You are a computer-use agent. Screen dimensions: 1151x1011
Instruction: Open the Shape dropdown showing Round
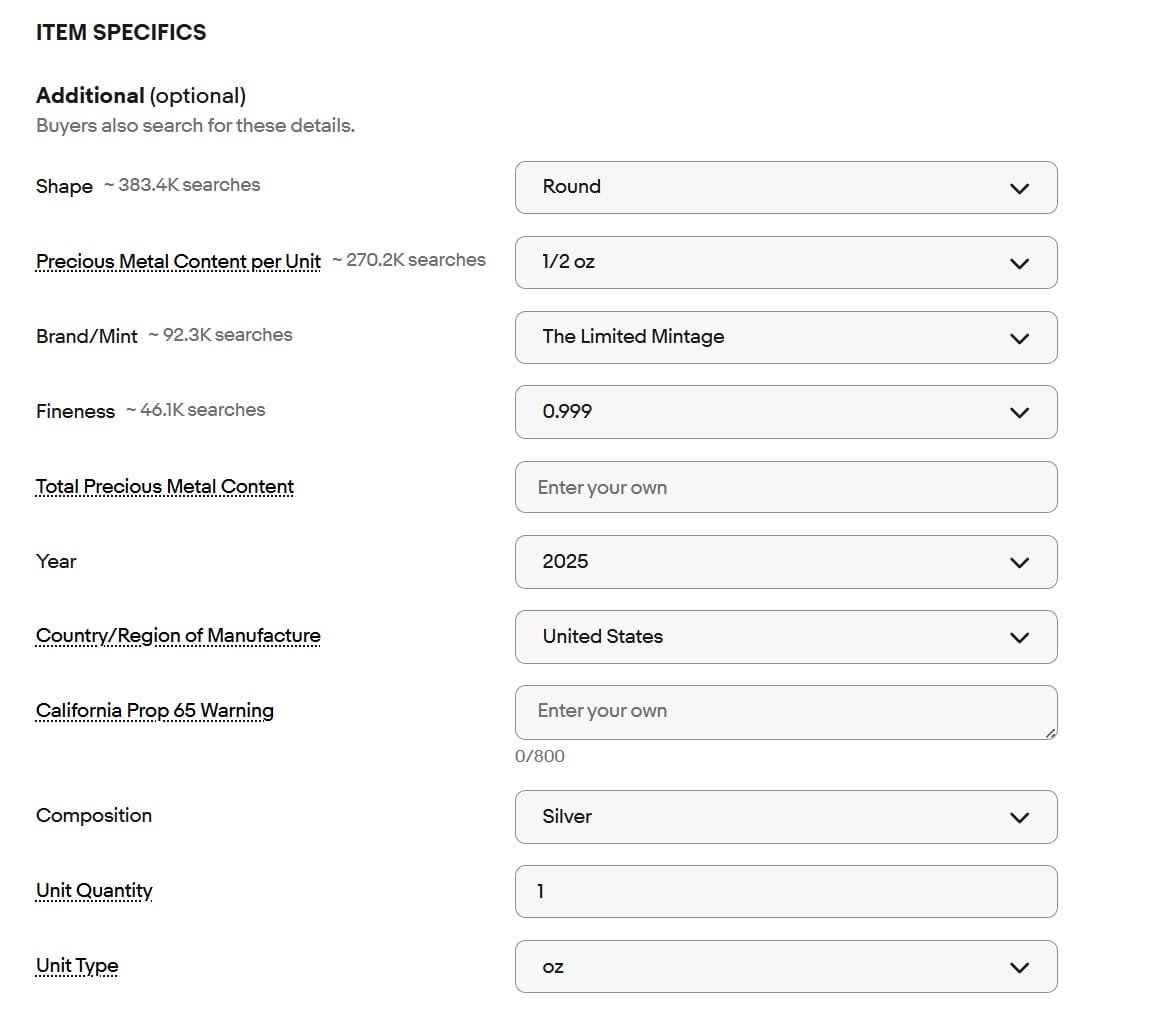point(785,187)
